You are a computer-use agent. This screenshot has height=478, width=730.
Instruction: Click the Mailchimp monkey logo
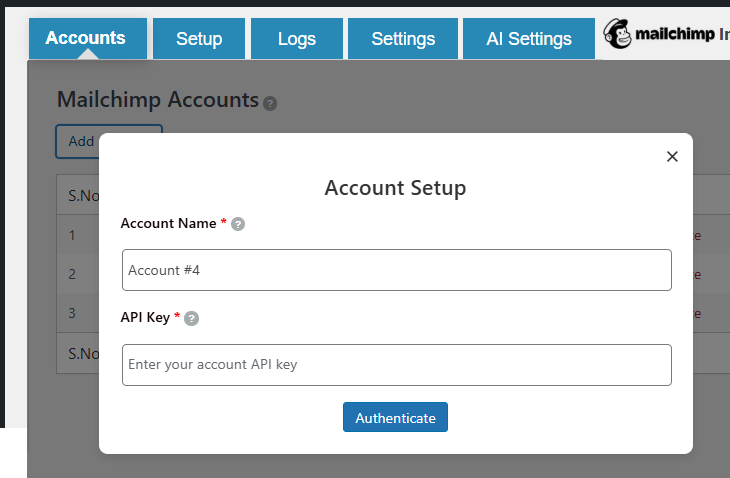click(x=617, y=34)
